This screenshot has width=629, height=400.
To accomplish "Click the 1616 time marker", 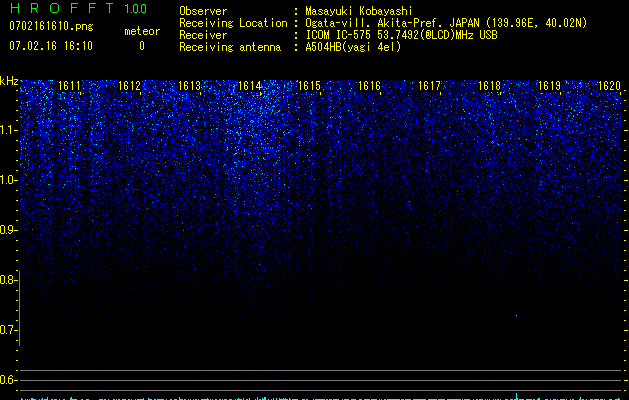I will click(x=369, y=86).
